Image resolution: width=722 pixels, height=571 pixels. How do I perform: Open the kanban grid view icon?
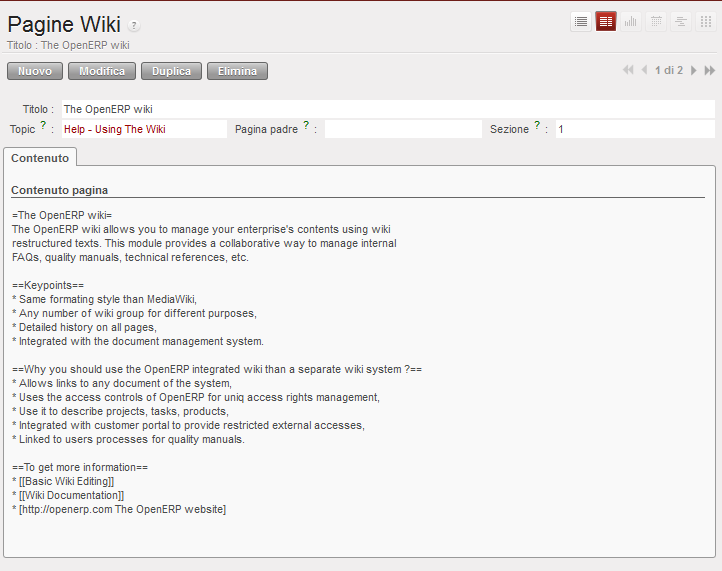tap(705, 22)
